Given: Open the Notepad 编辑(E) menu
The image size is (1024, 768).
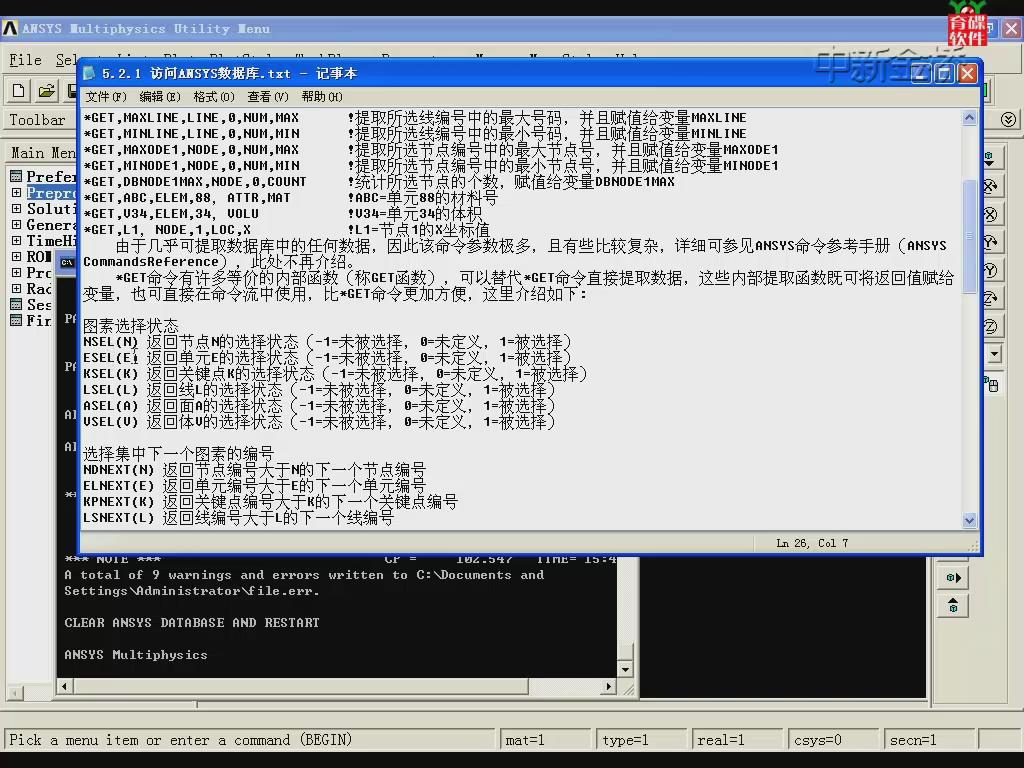Looking at the screenshot, I should (x=160, y=97).
